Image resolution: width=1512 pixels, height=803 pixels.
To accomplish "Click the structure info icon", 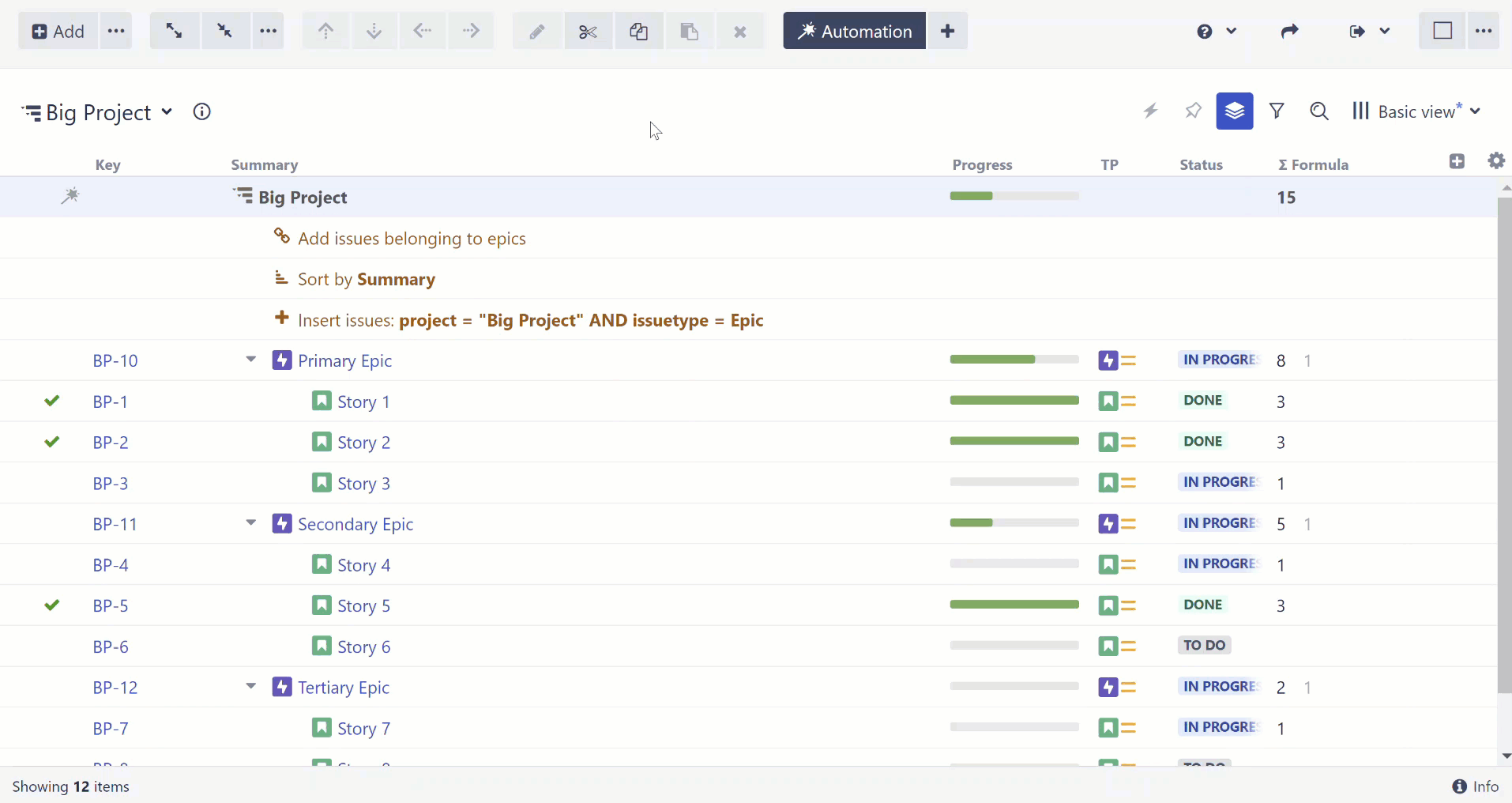I will point(202,112).
